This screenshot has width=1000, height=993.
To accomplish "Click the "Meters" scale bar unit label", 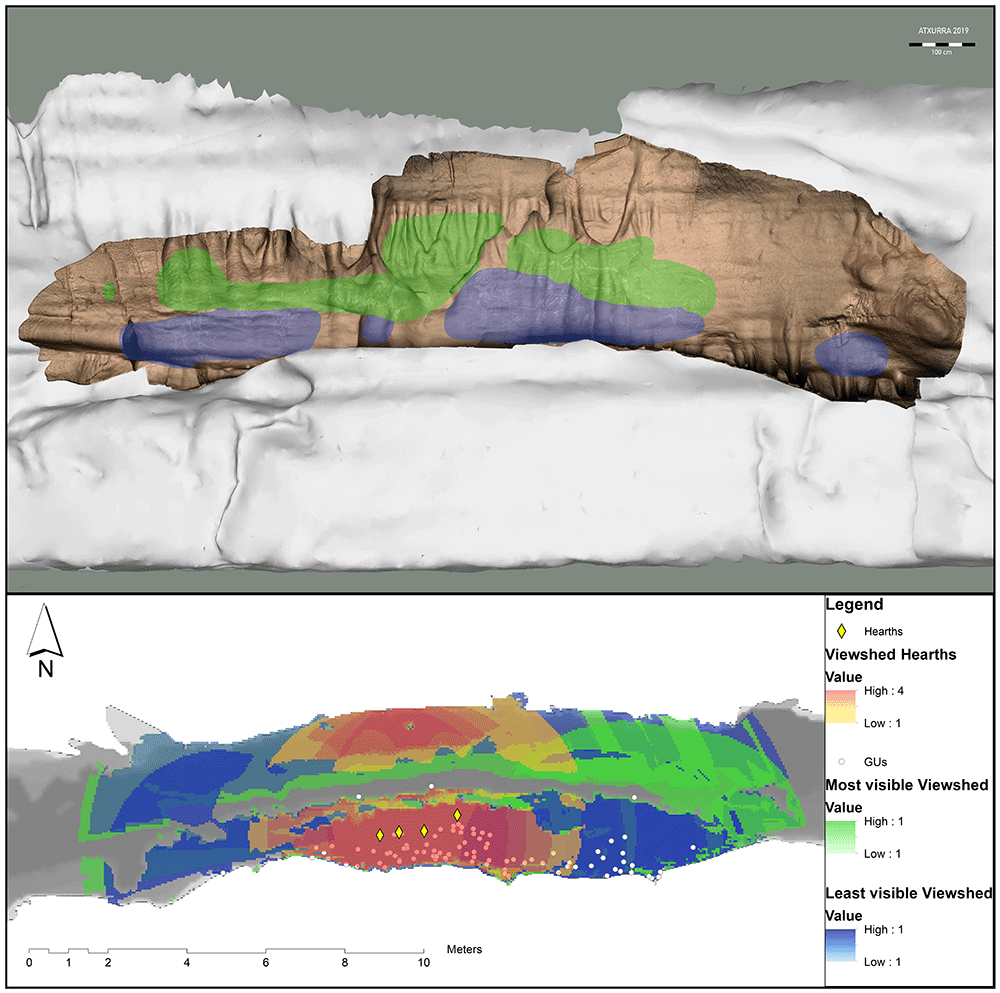I will pyautogui.click(x=464, y=949).
